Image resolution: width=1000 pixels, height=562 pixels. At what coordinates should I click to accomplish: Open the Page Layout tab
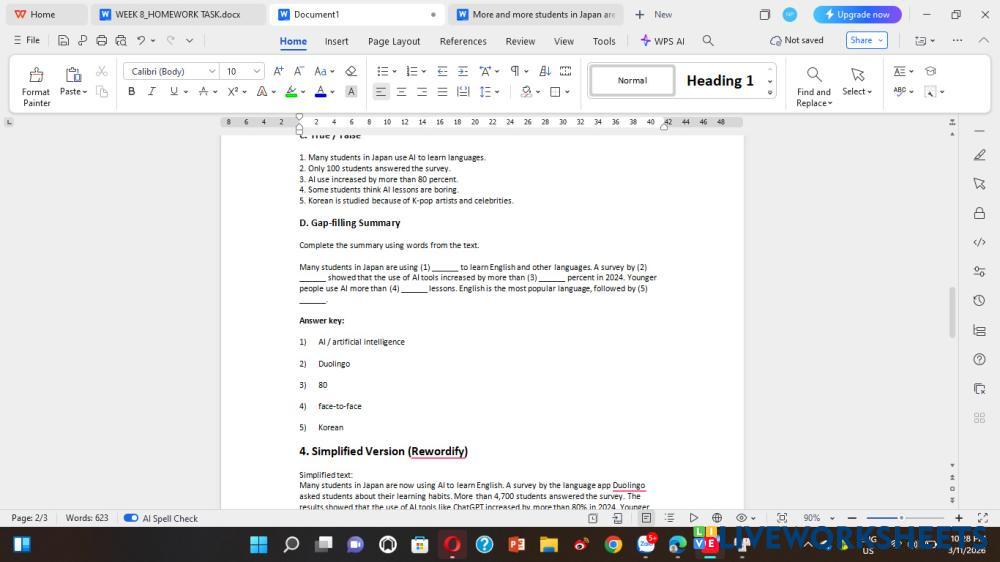pyautogui.click(x=394, y=41)
